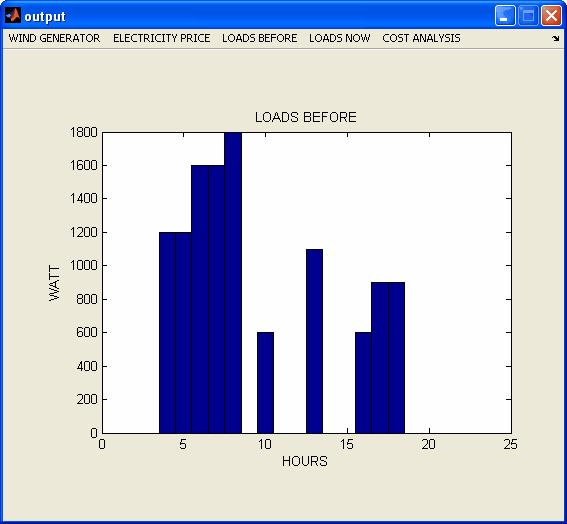Click the 600 watt bar at hour 10
Viewport: 567px width, 524px height.
click(x=265, y=383)
